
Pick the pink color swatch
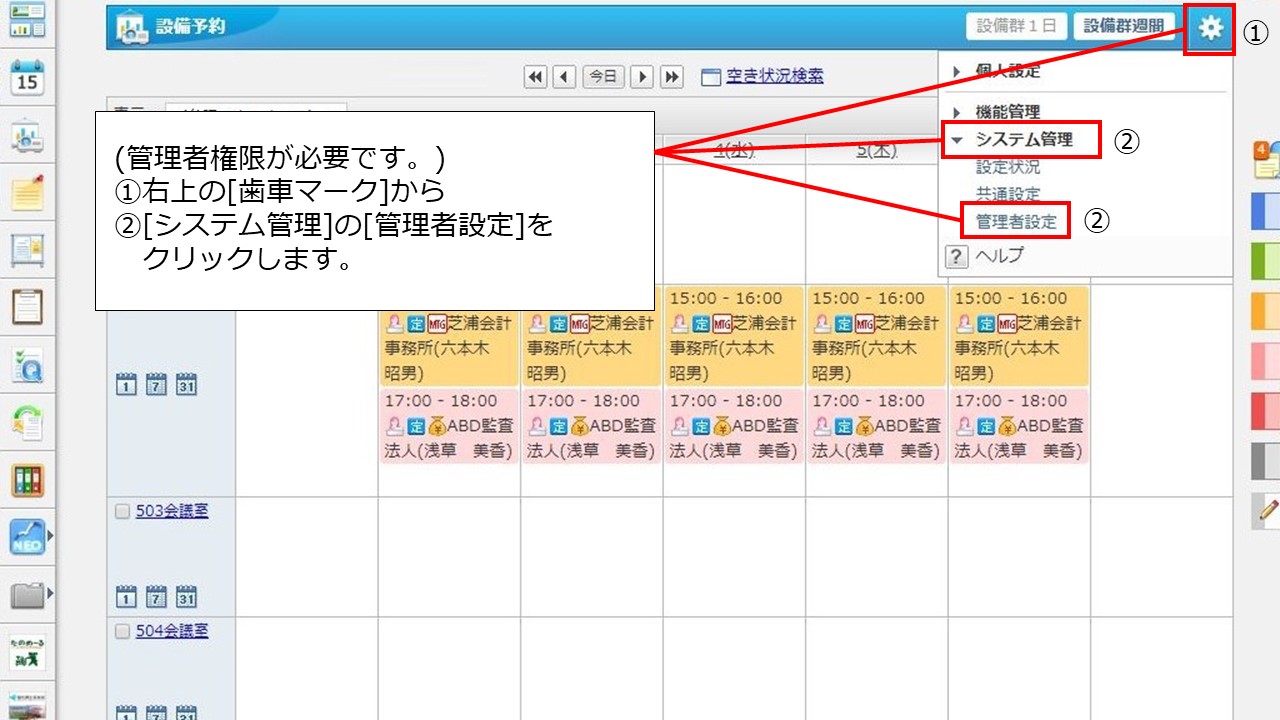(x=1266, y=360)
